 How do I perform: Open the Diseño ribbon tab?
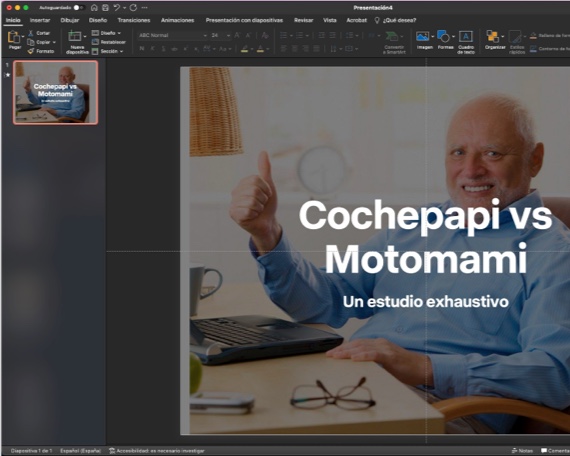click(x=98, y=20)
